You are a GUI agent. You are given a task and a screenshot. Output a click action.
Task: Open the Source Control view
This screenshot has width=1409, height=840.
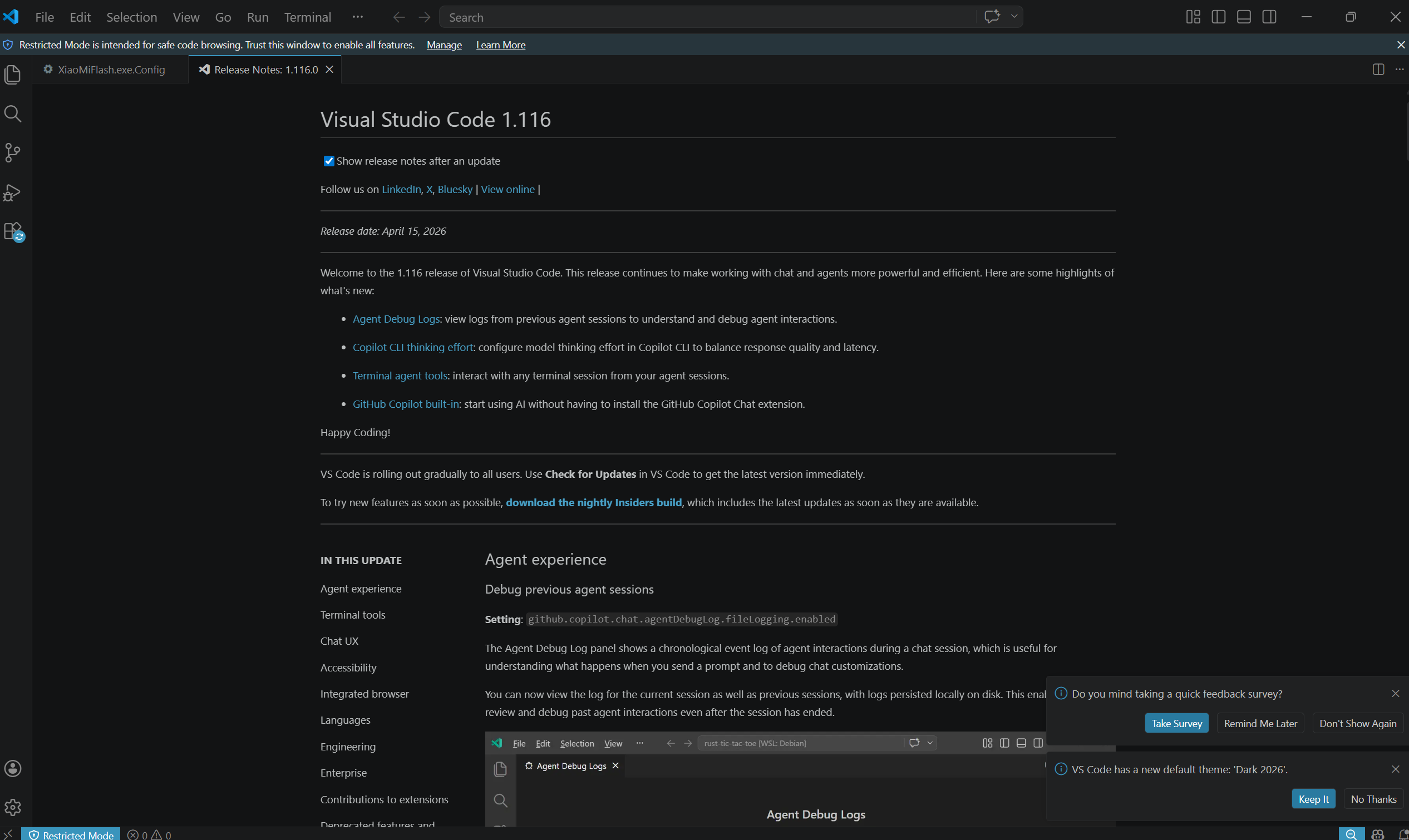12,153
